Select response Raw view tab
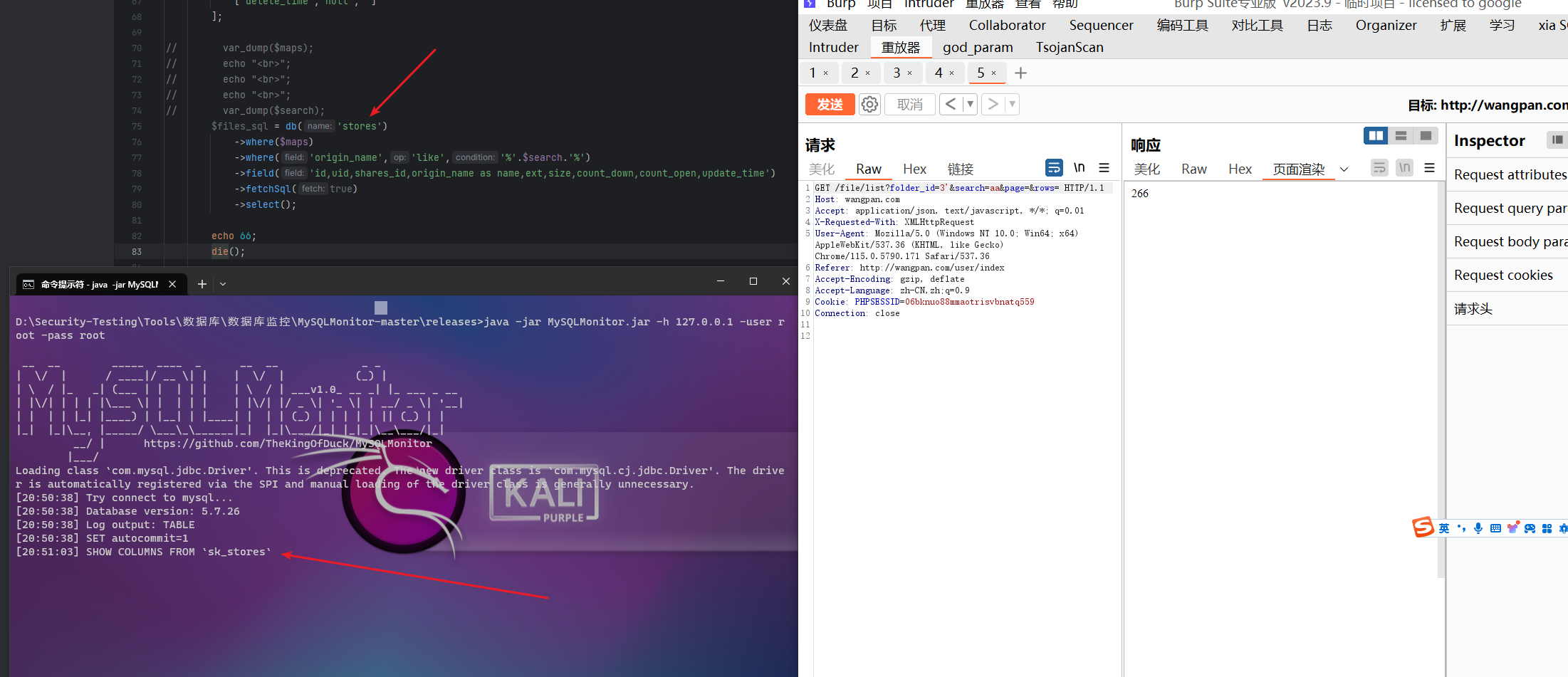Viewport: 1568px width, 677px height. (x=1194, y=169)
